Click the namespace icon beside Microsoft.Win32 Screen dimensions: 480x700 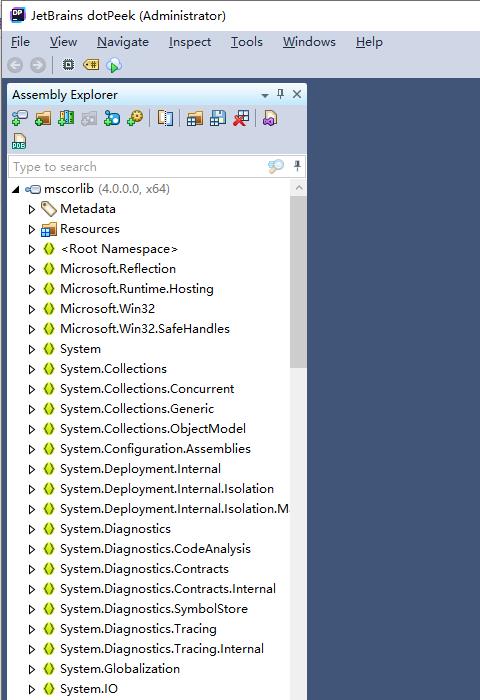(49, 308)
